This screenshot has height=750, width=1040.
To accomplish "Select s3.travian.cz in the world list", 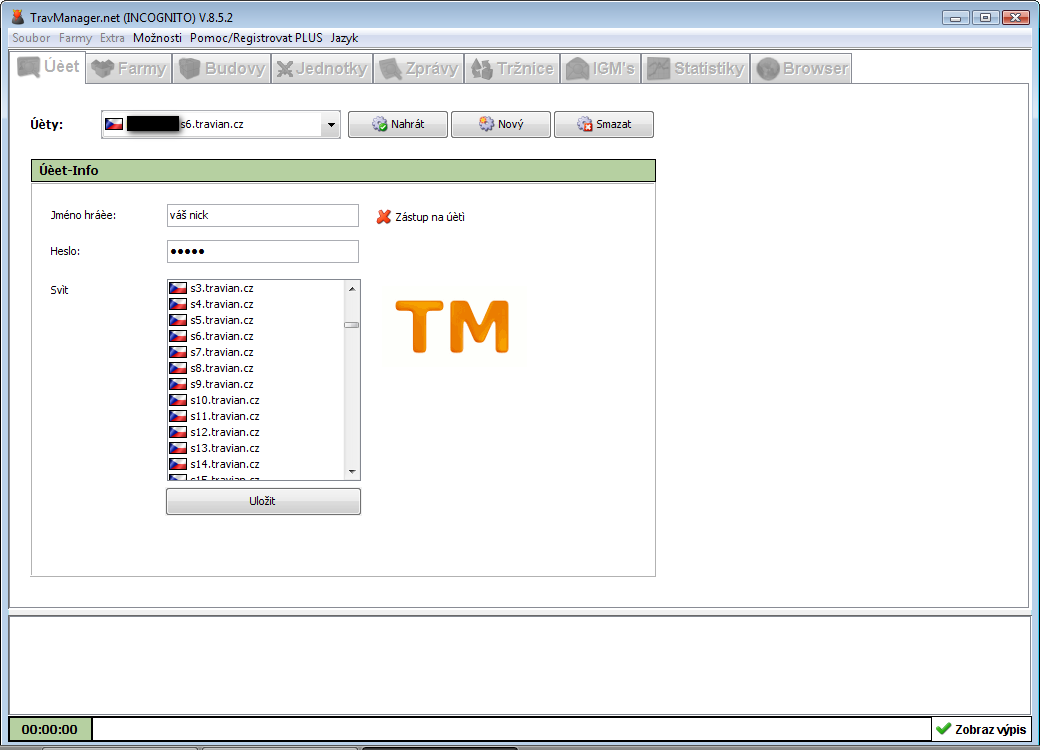I will click(255, 288).
